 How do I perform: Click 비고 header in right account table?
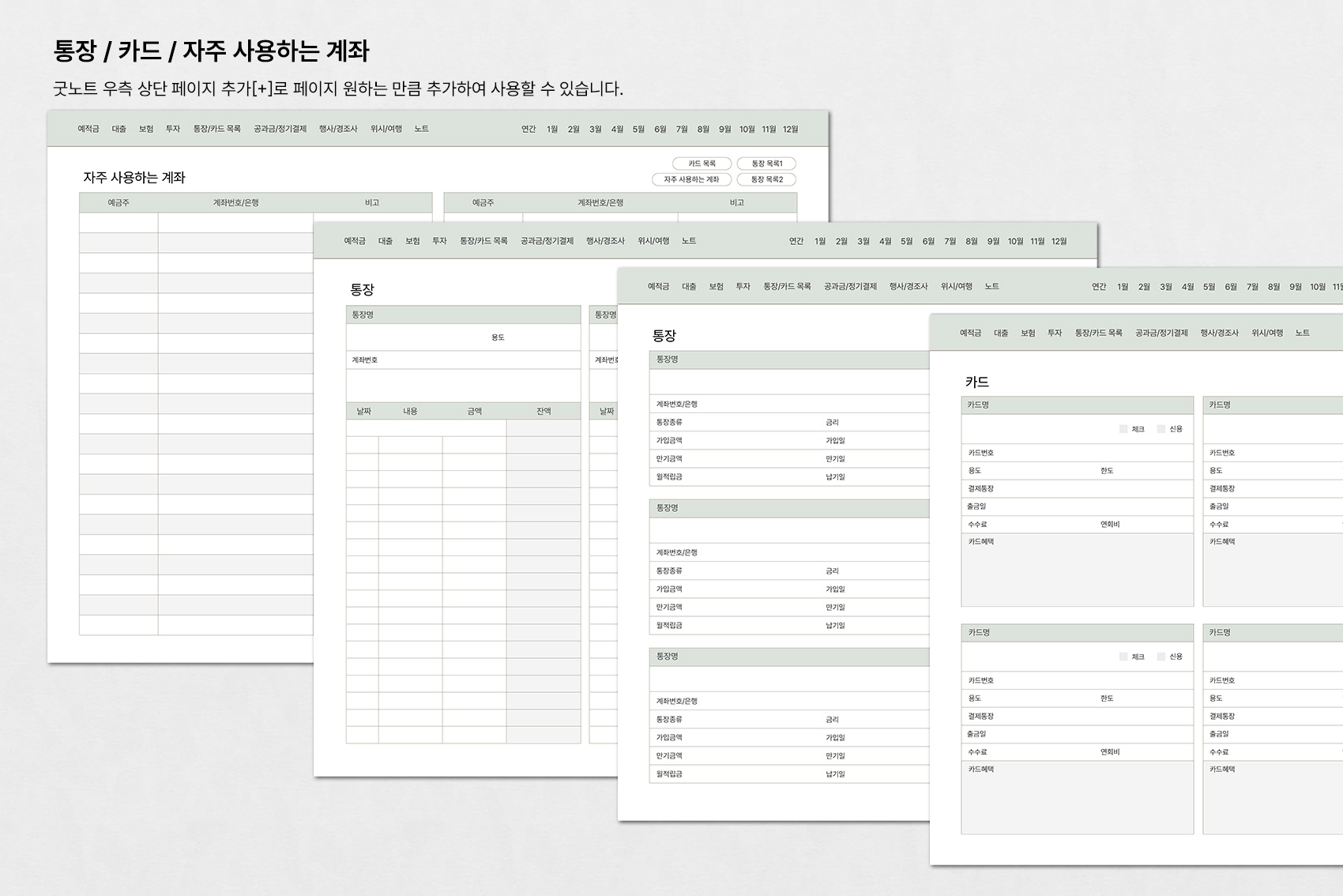tap(737, 203)
